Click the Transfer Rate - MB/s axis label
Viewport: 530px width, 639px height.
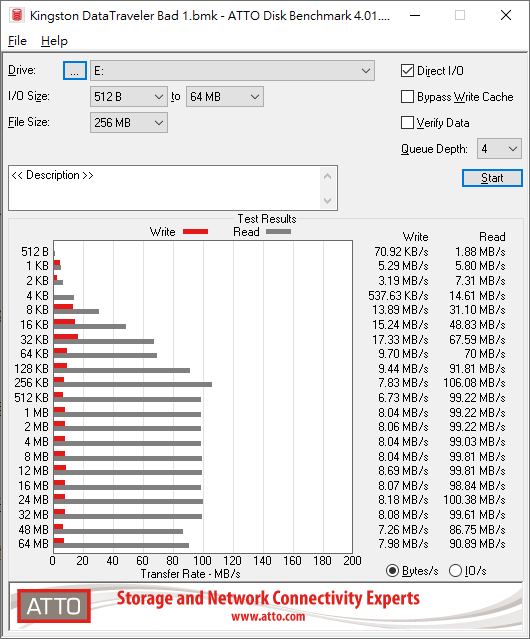(191, 574)
